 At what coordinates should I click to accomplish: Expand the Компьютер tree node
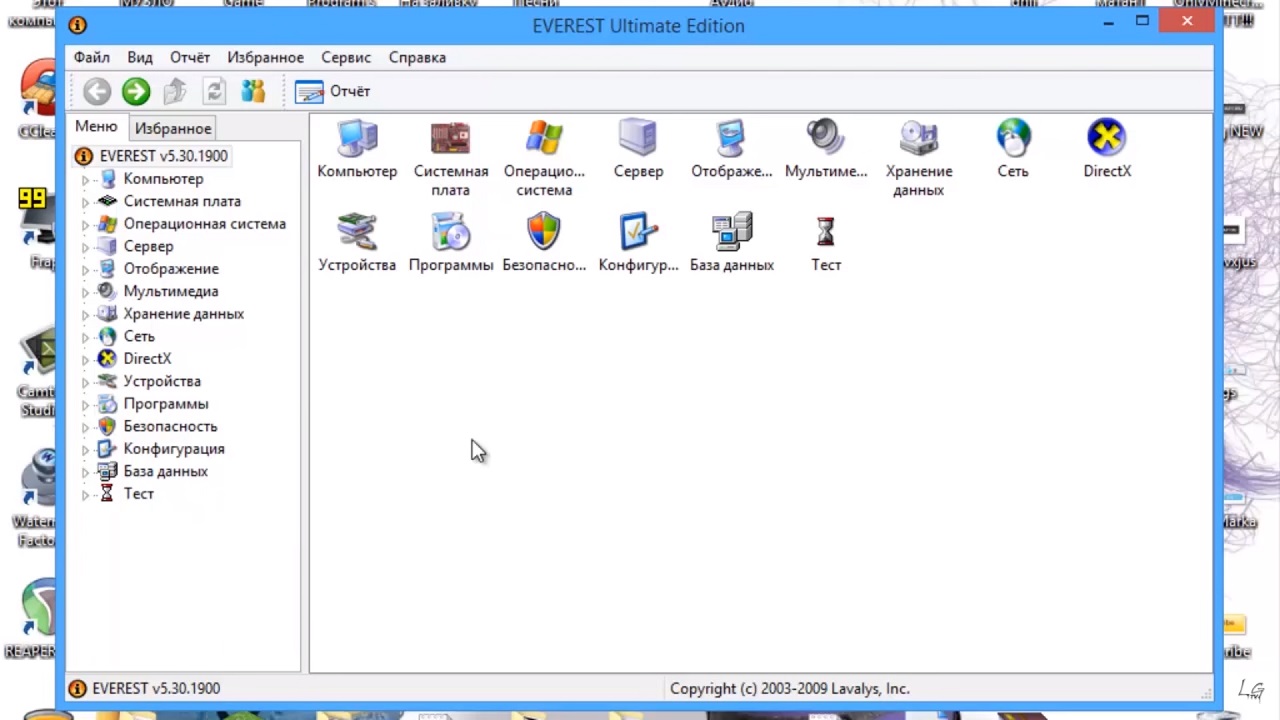click(x=85, y=180)
